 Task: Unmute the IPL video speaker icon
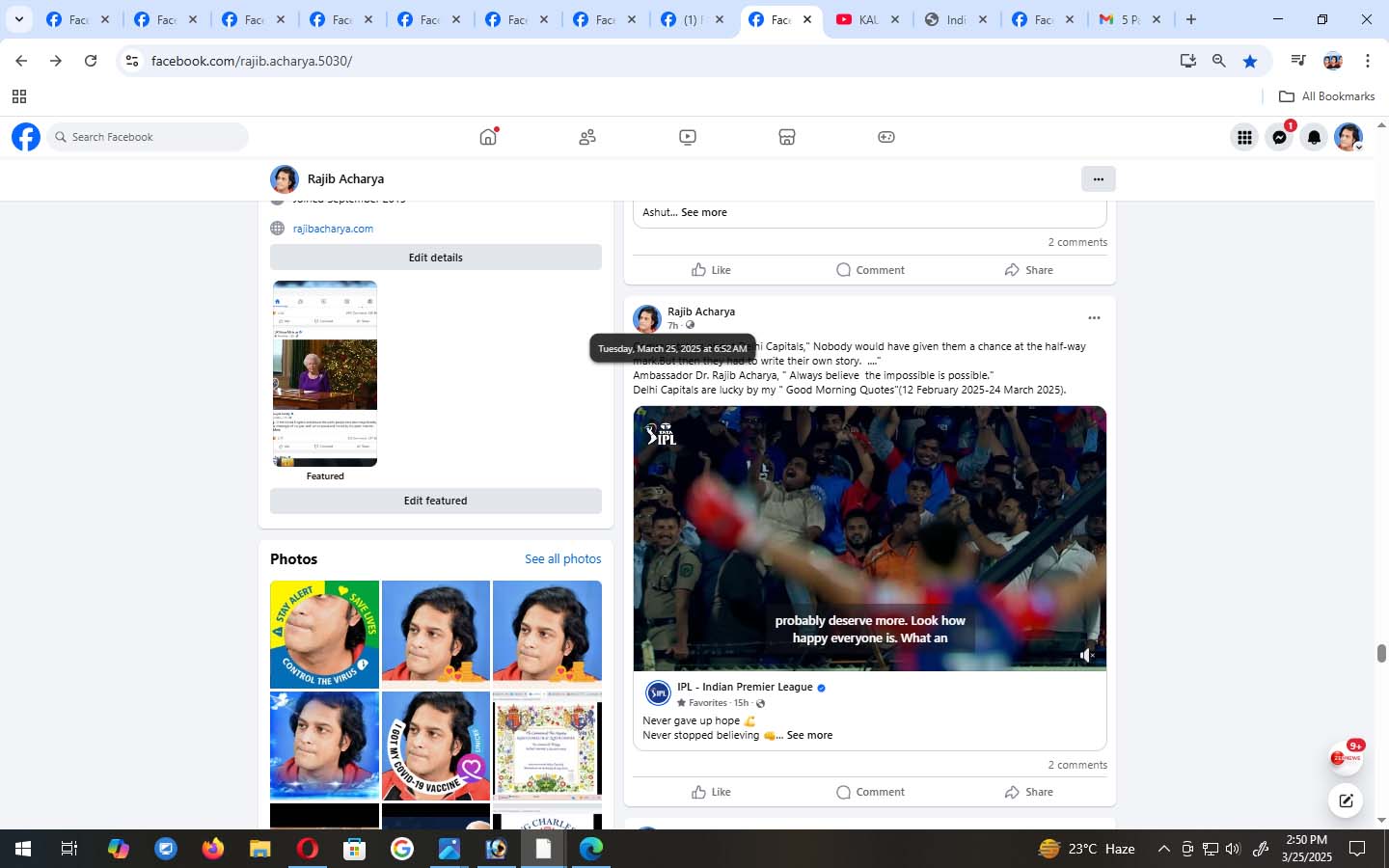[x=1087, y=655]
